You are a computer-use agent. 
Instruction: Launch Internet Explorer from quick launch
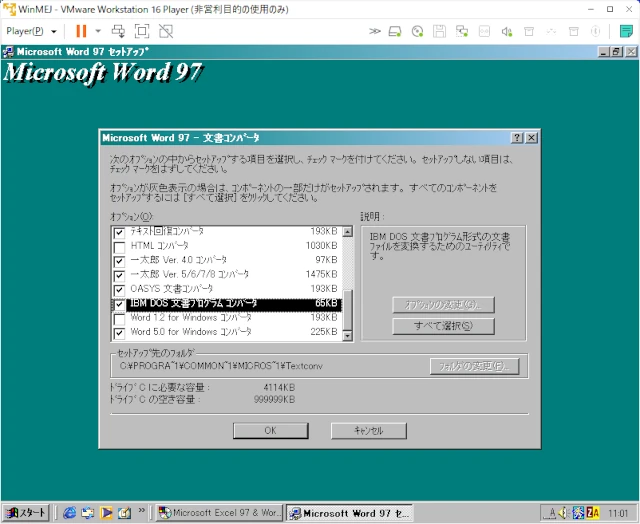pyautogui.click(x=70, y=513)
